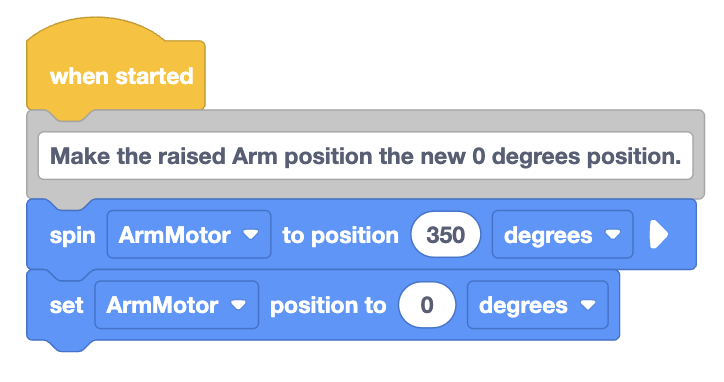Expand the spin block's arrow to show more options
The width and height of the screenshot is (724, 382).
tap(659, 235)
